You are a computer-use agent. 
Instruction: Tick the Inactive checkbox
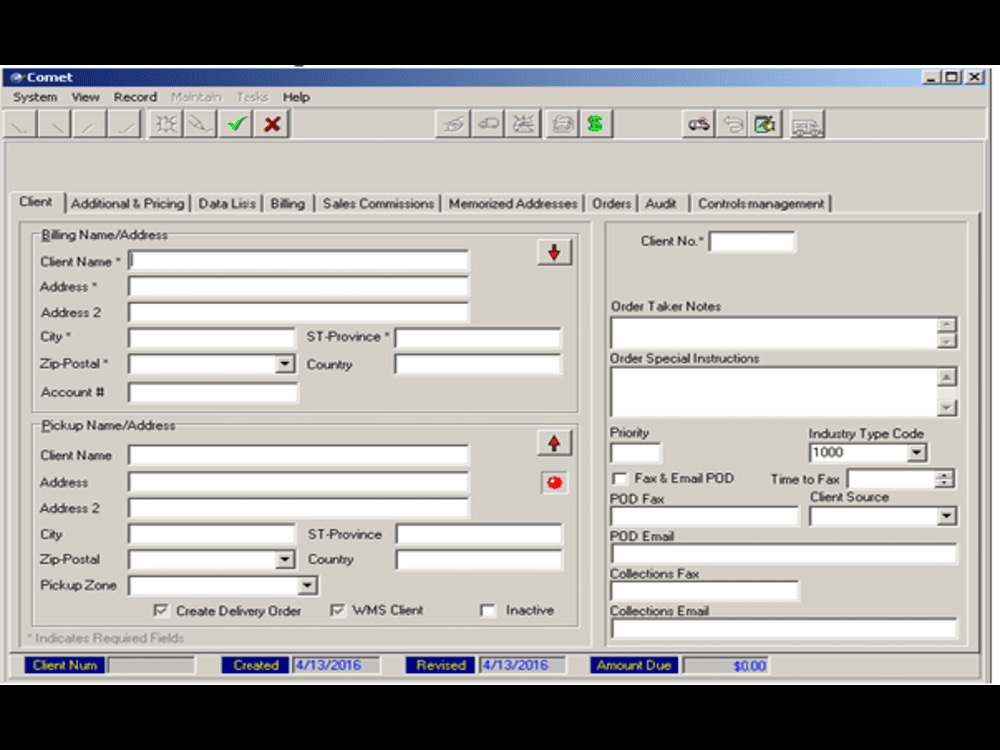tap(488, 610)
